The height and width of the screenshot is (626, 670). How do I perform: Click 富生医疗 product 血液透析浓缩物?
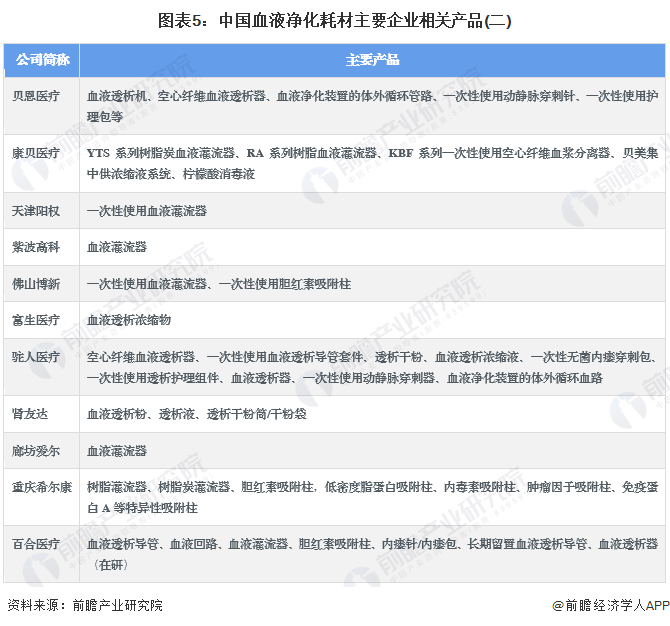point(129,320)
